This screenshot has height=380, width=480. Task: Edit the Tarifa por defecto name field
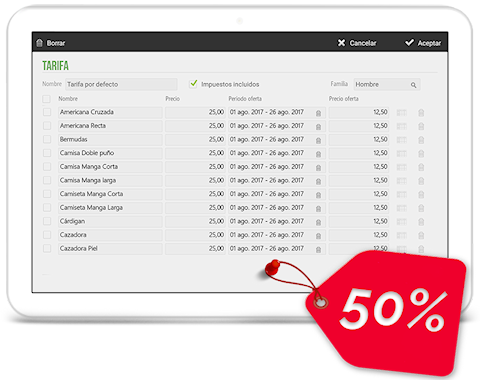(121, 84)
